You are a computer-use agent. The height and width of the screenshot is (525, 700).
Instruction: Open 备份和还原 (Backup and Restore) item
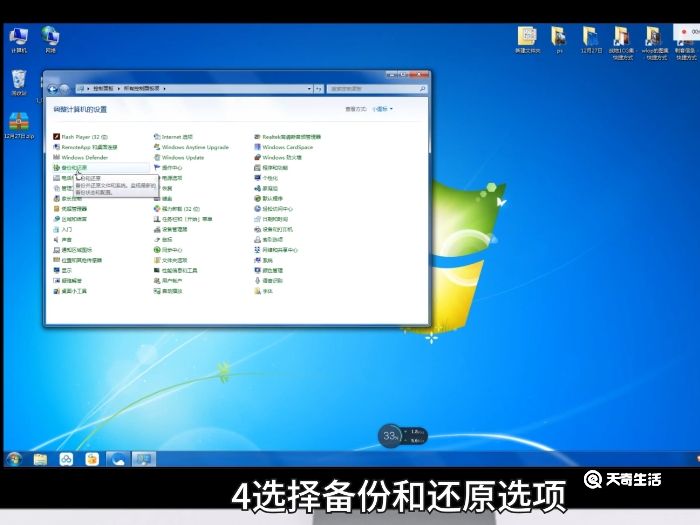pyautogui.click(x=71, y=168)
